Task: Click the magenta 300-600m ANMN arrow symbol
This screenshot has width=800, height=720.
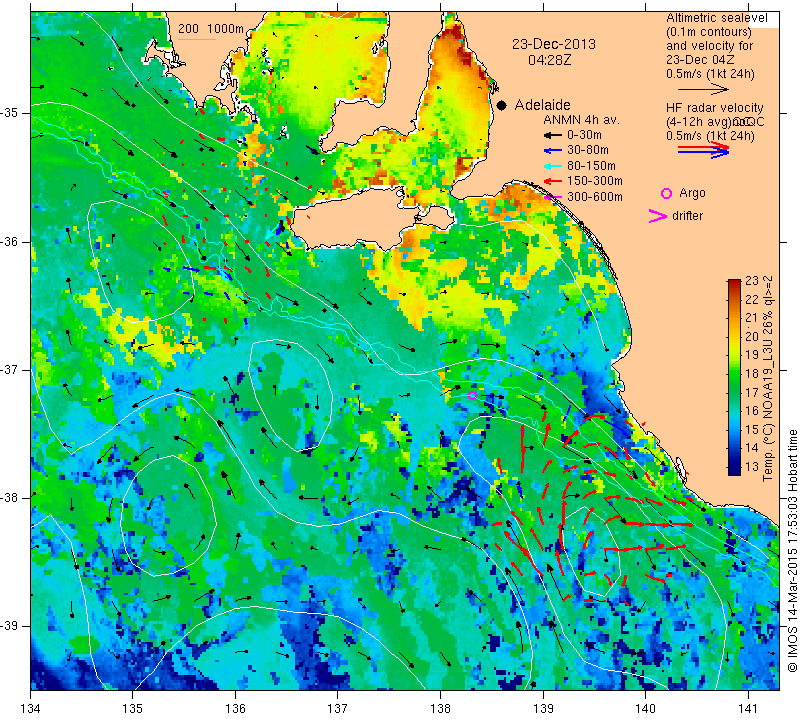Action: coord(553,197)
